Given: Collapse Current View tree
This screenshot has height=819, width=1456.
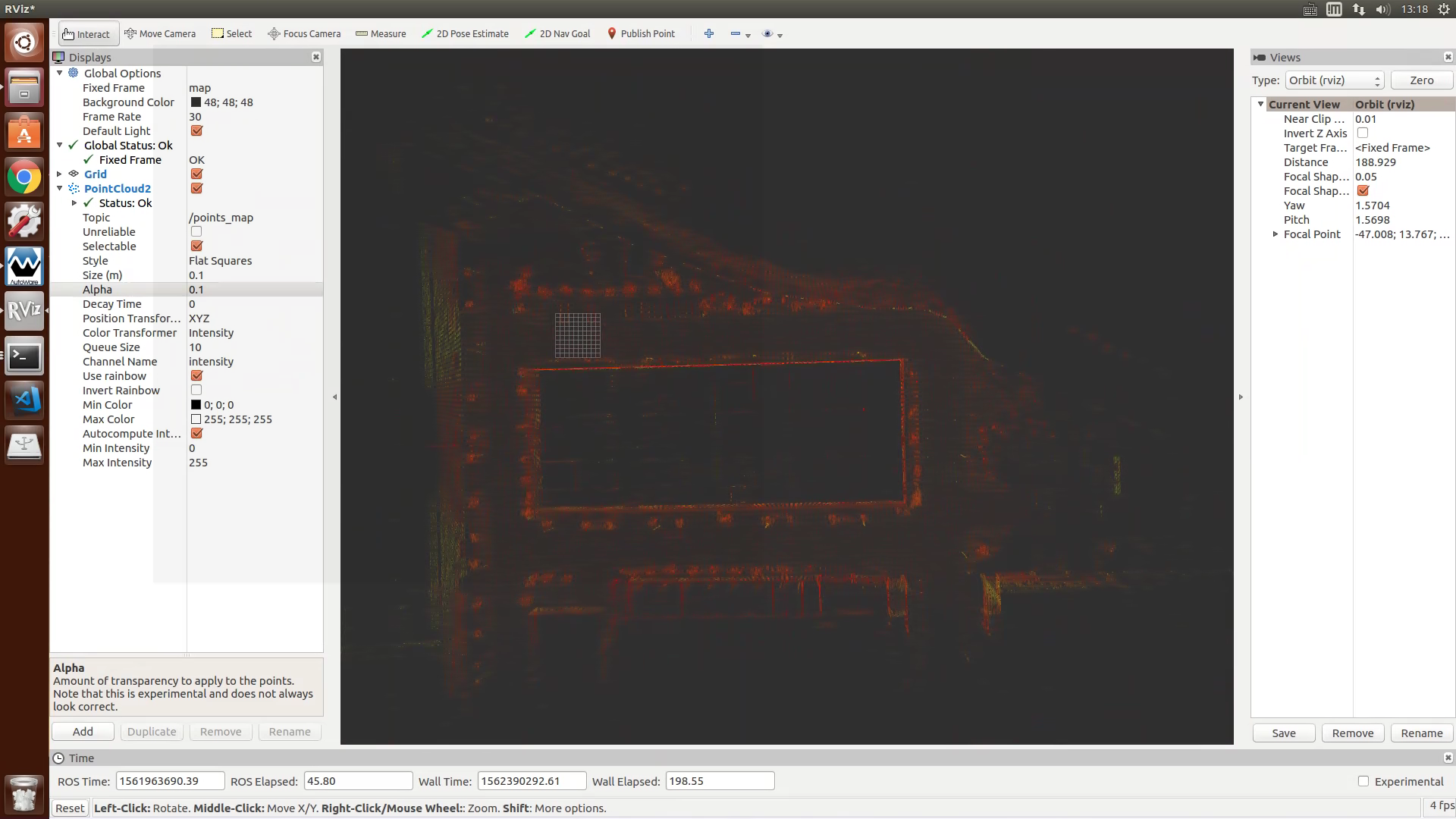Looking at the screenshot, I should pos(1260,104).
